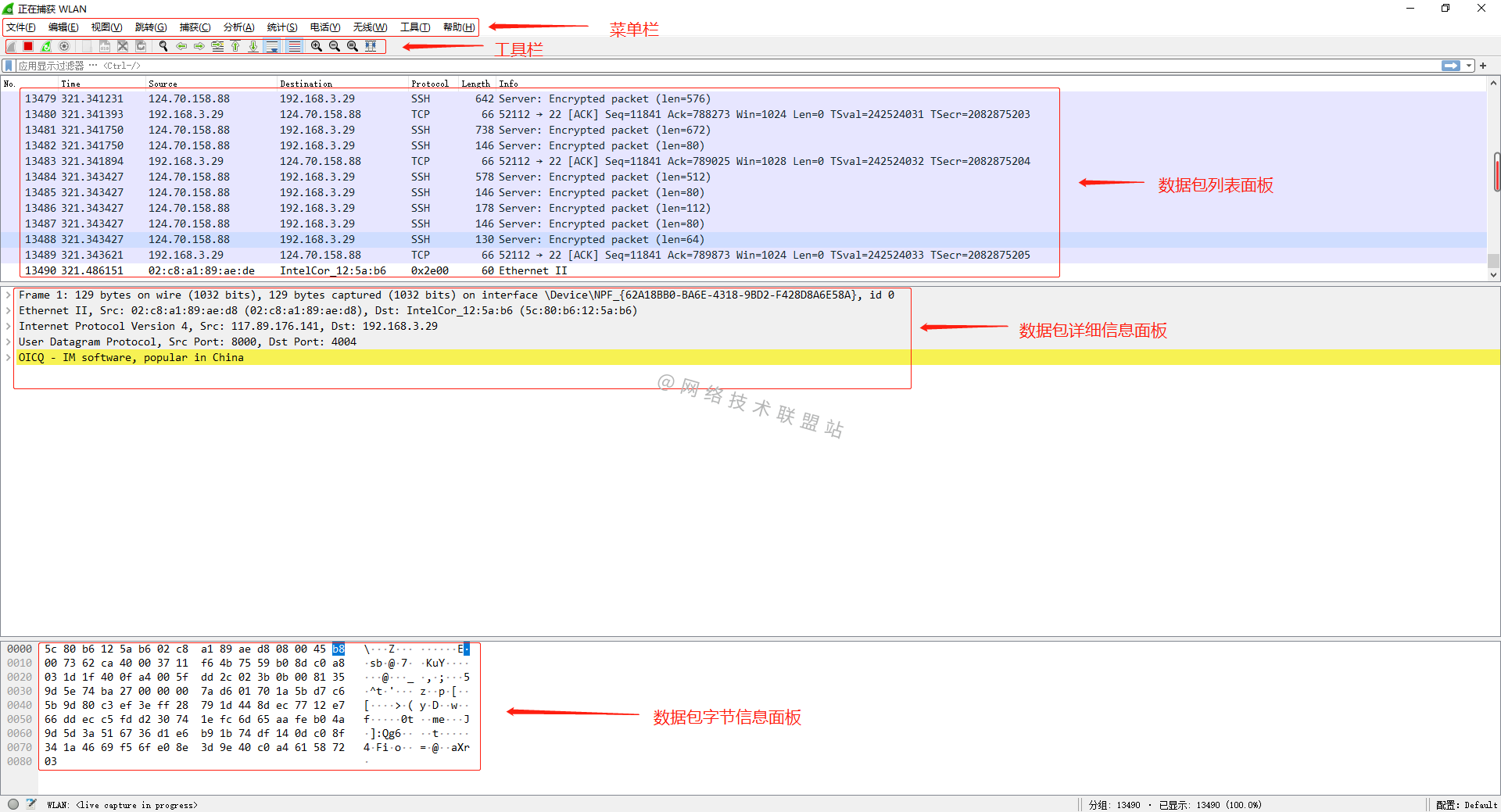Toggle auto-scroll during live capture
This screenshot has height=812, width=1501.
(273, 46)
